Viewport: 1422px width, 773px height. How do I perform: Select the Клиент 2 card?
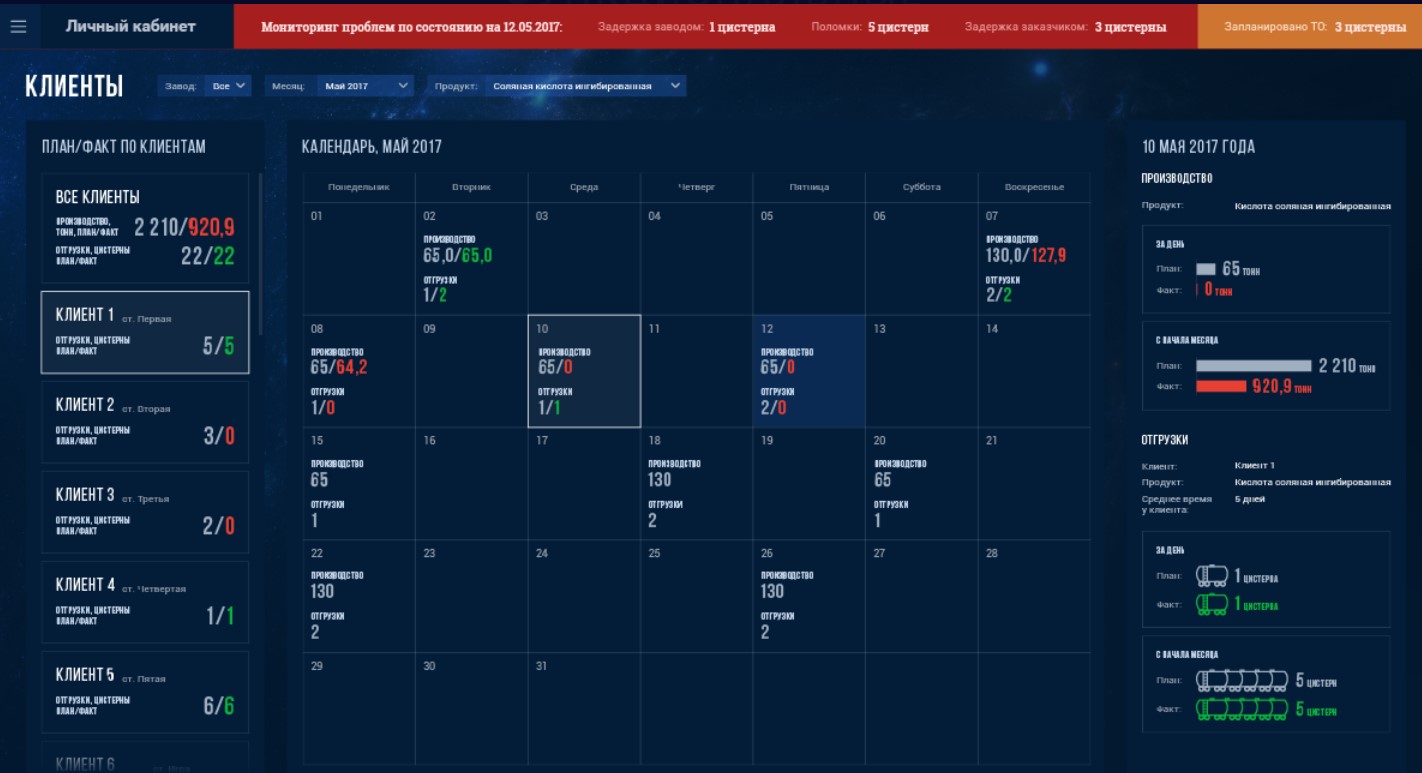point(145,422)
